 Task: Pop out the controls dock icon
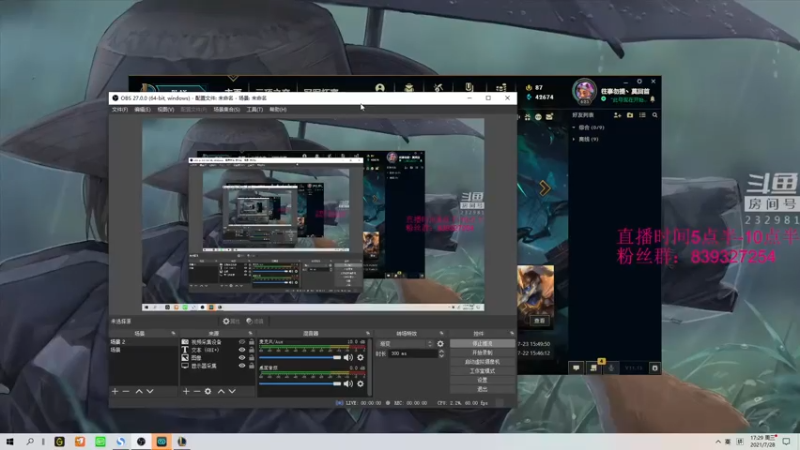coord(512,333)
